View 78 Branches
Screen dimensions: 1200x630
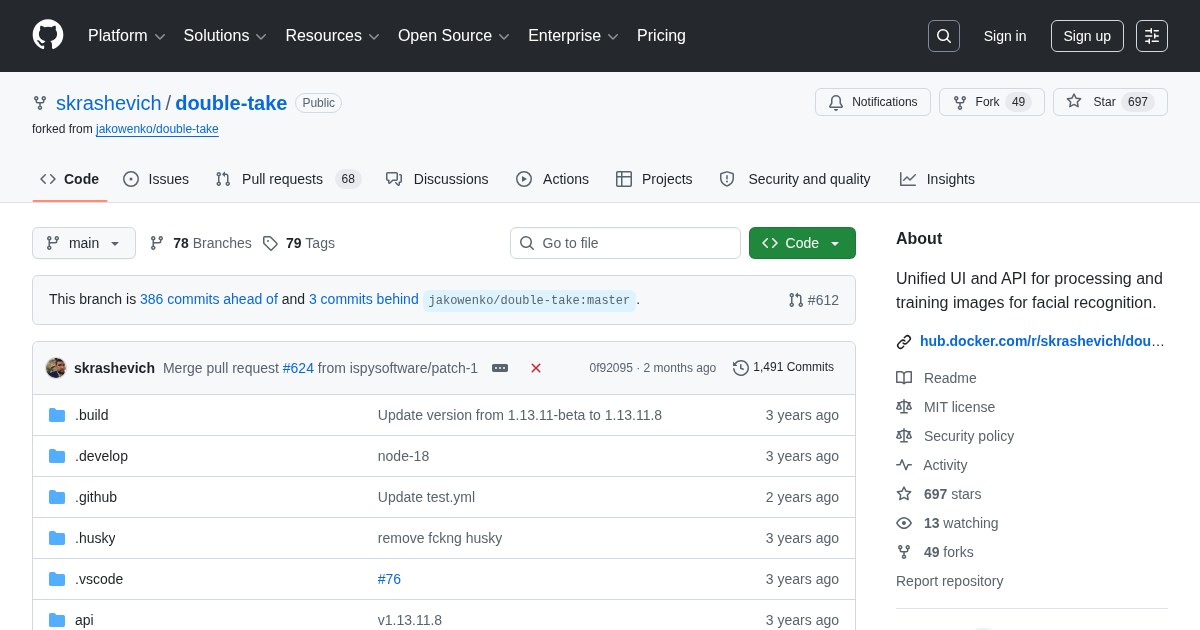tap(201, 243)
